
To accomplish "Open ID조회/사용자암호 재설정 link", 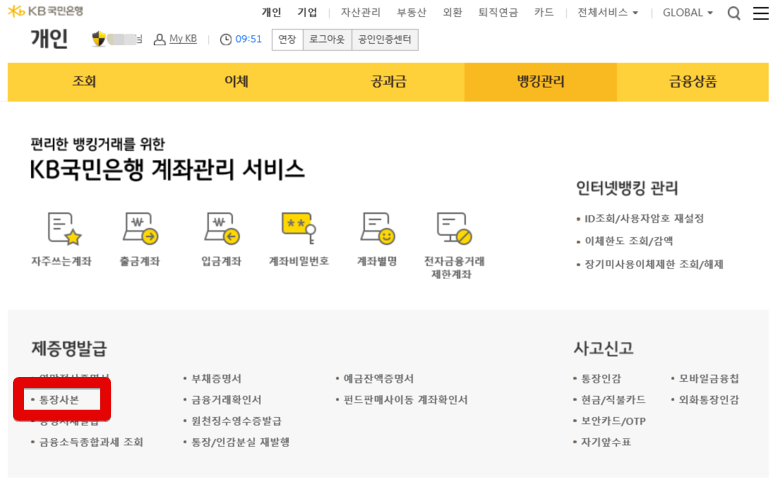I will click(644, 218).
